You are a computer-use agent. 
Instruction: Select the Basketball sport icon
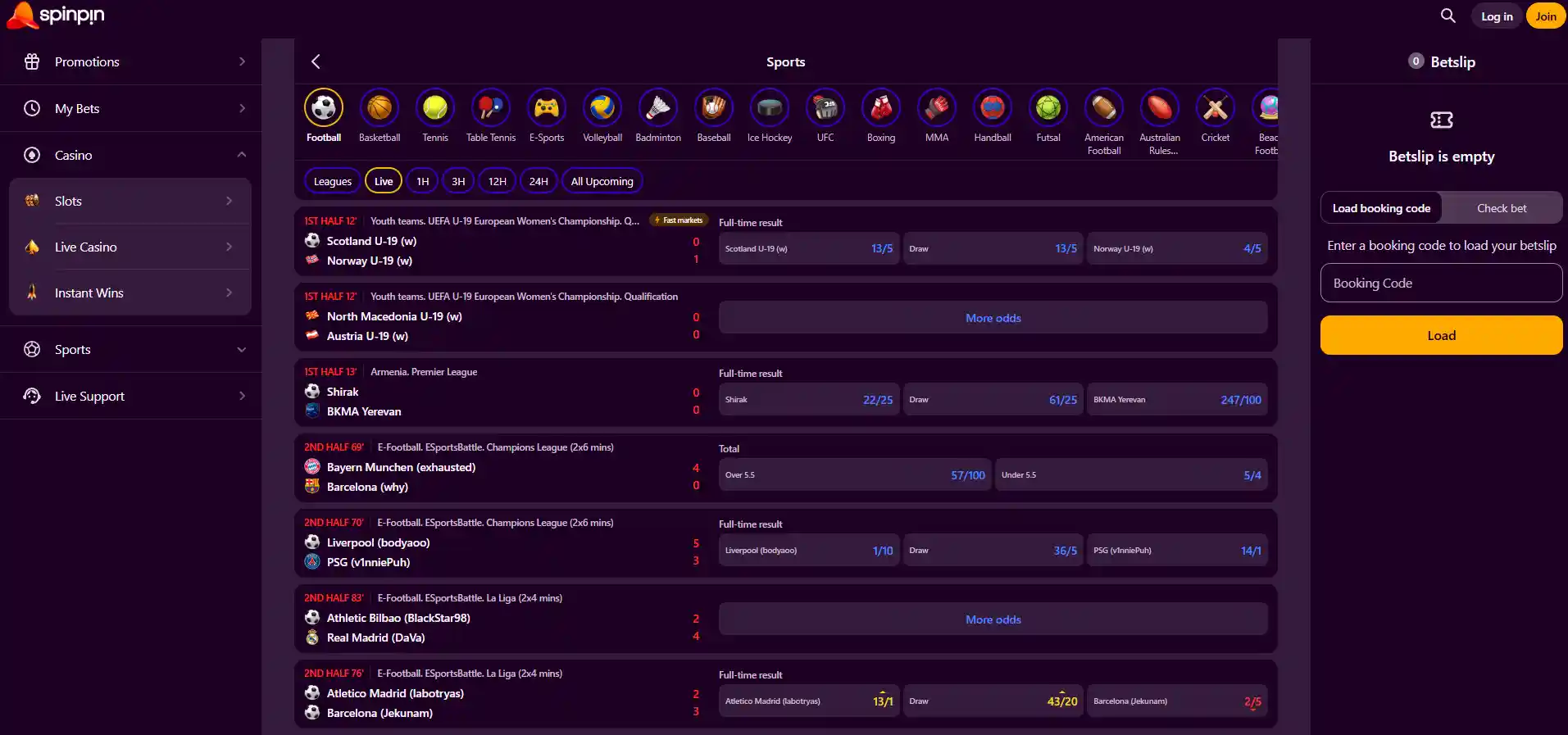click(x=380, y=107)
